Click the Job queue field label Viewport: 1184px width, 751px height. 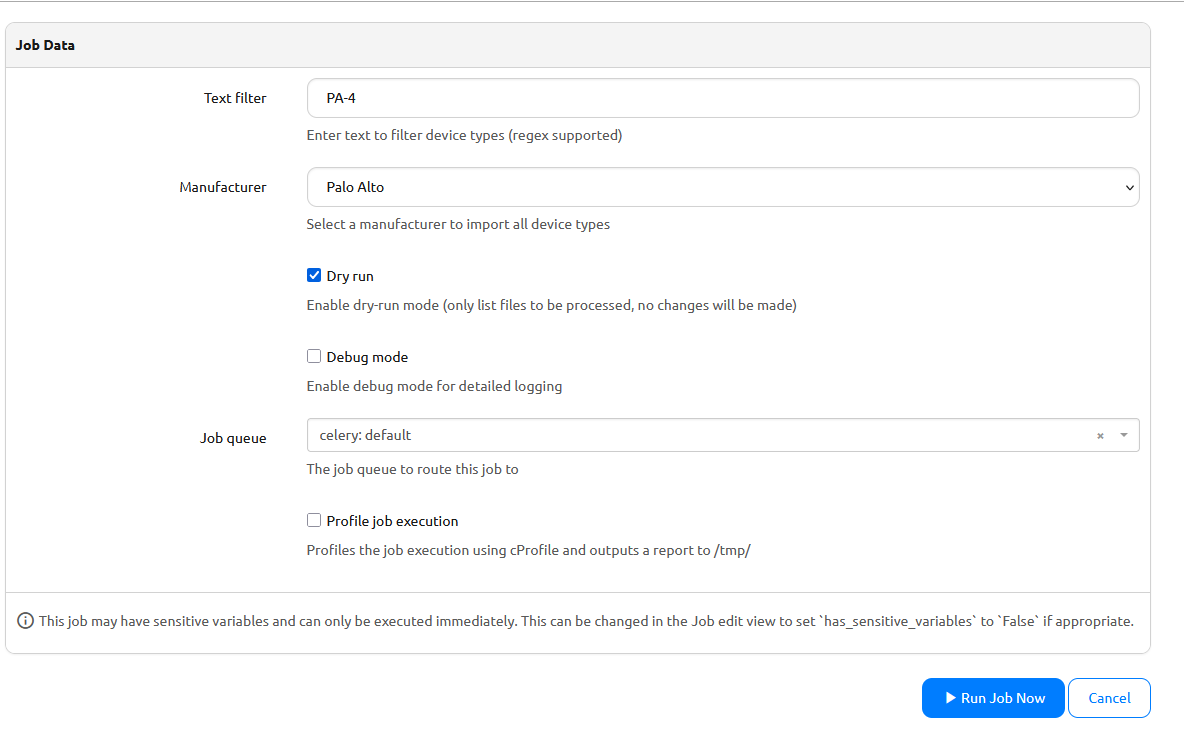tap(233, 438)
